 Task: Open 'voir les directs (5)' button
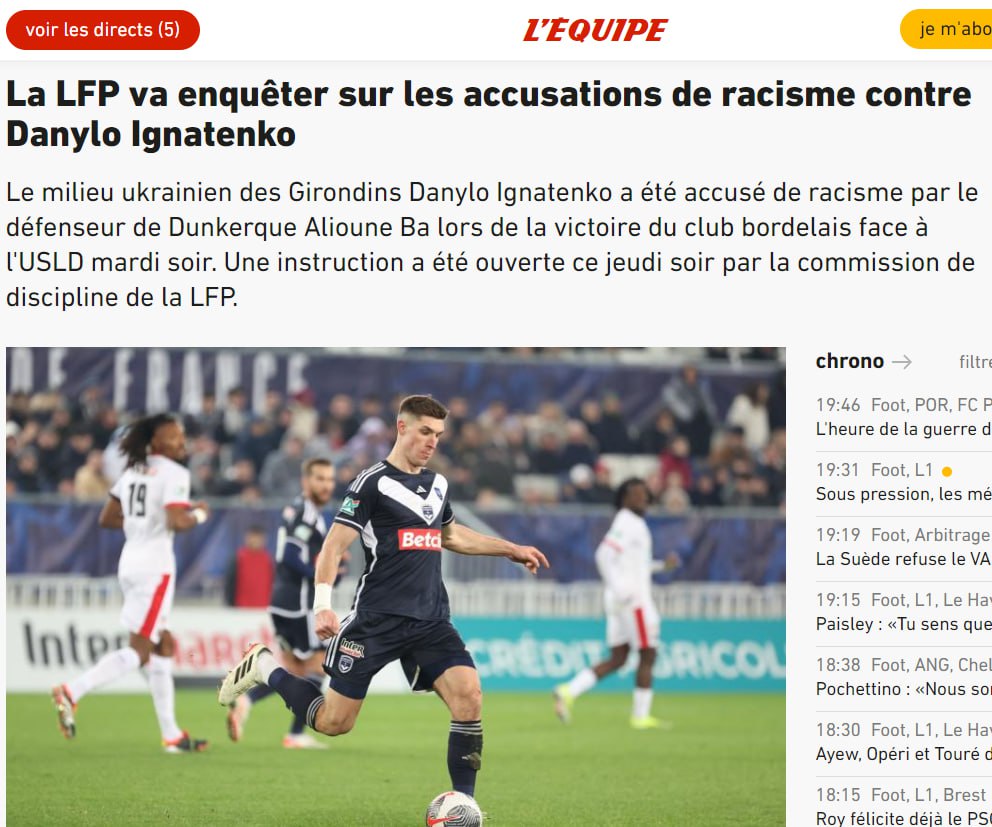(102, 30)
